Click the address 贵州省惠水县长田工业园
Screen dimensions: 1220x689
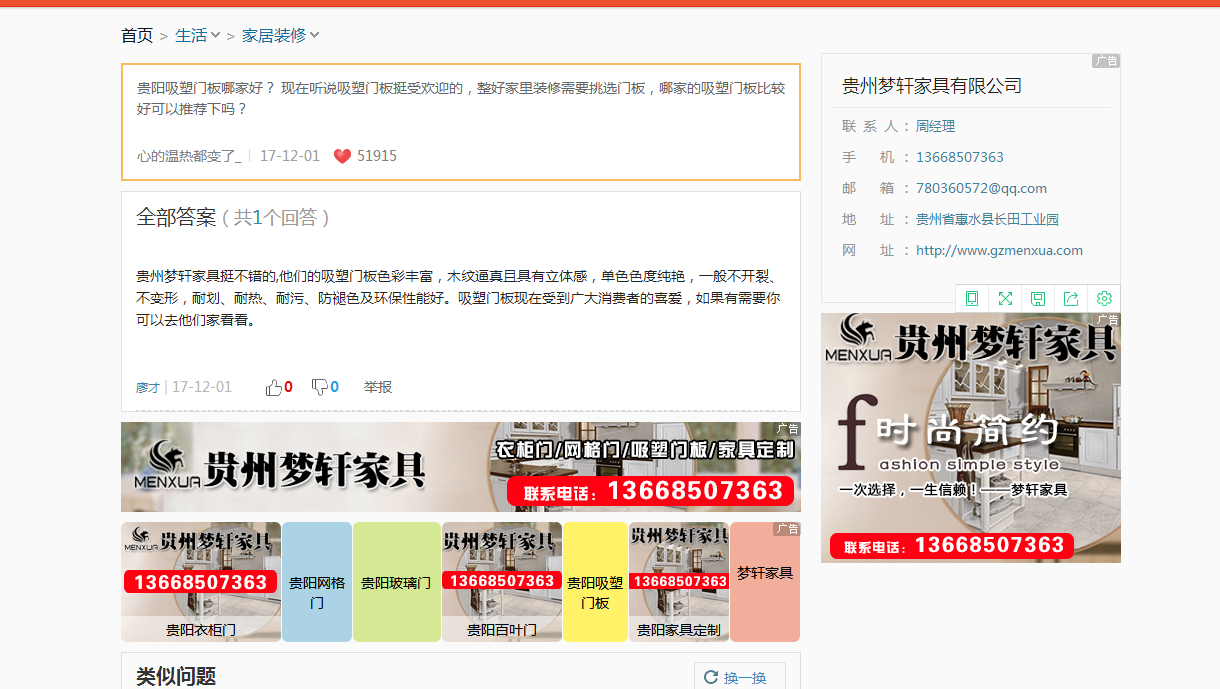click(987, 219)
